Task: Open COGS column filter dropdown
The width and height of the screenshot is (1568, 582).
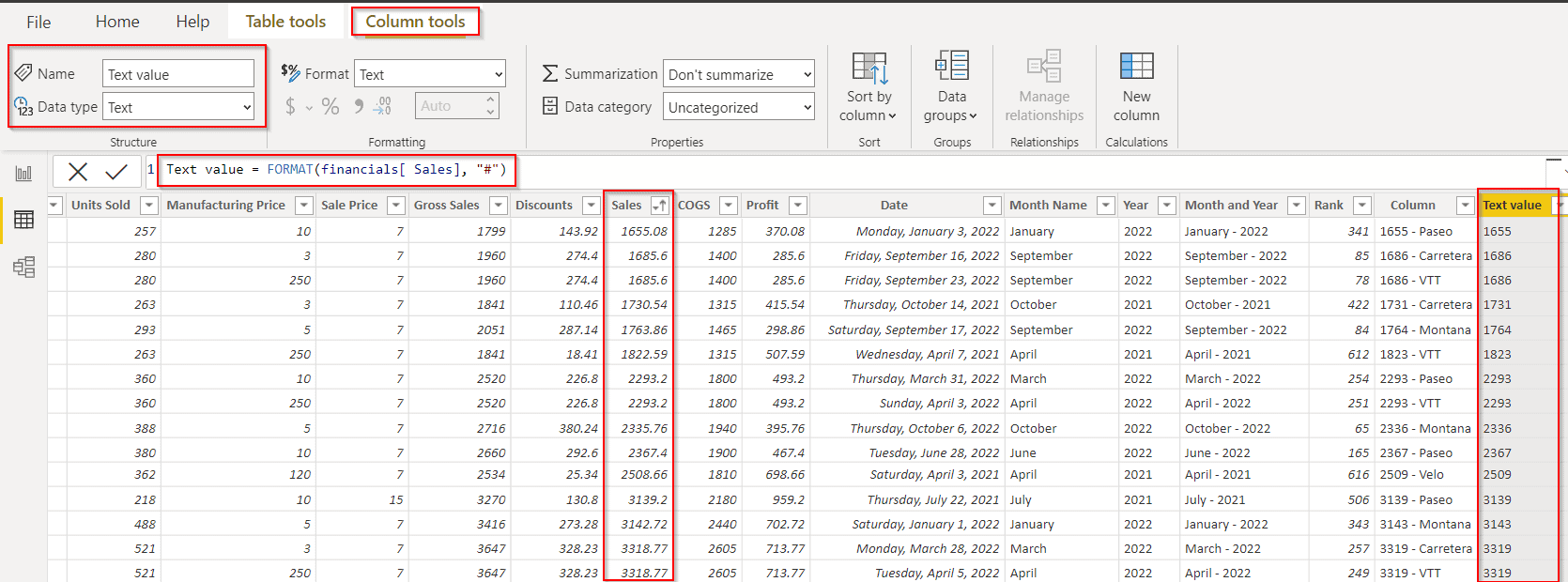Action: coord(729,205)
